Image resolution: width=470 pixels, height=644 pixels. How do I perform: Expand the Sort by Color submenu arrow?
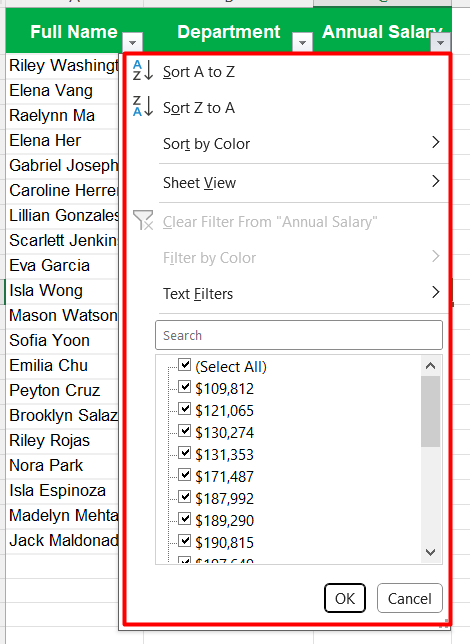[436, 143]
